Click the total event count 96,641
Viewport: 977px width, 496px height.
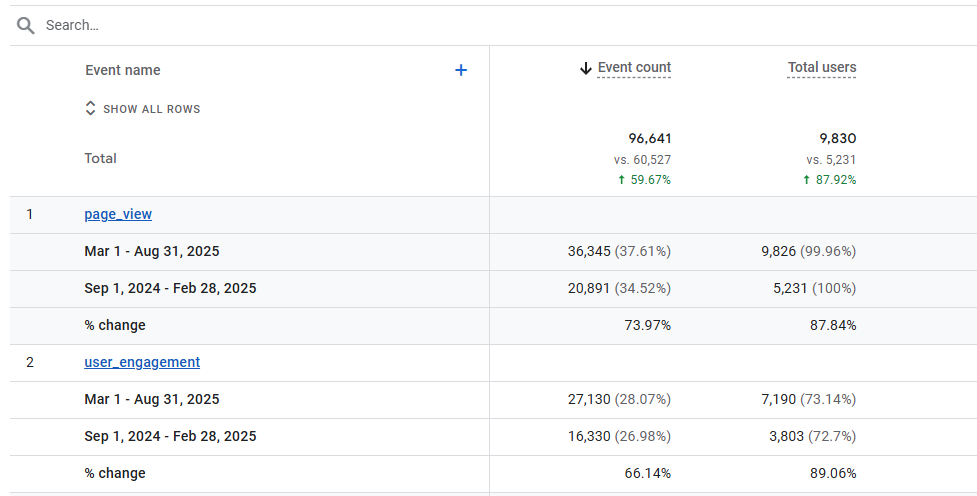click(x=649, y=138)
